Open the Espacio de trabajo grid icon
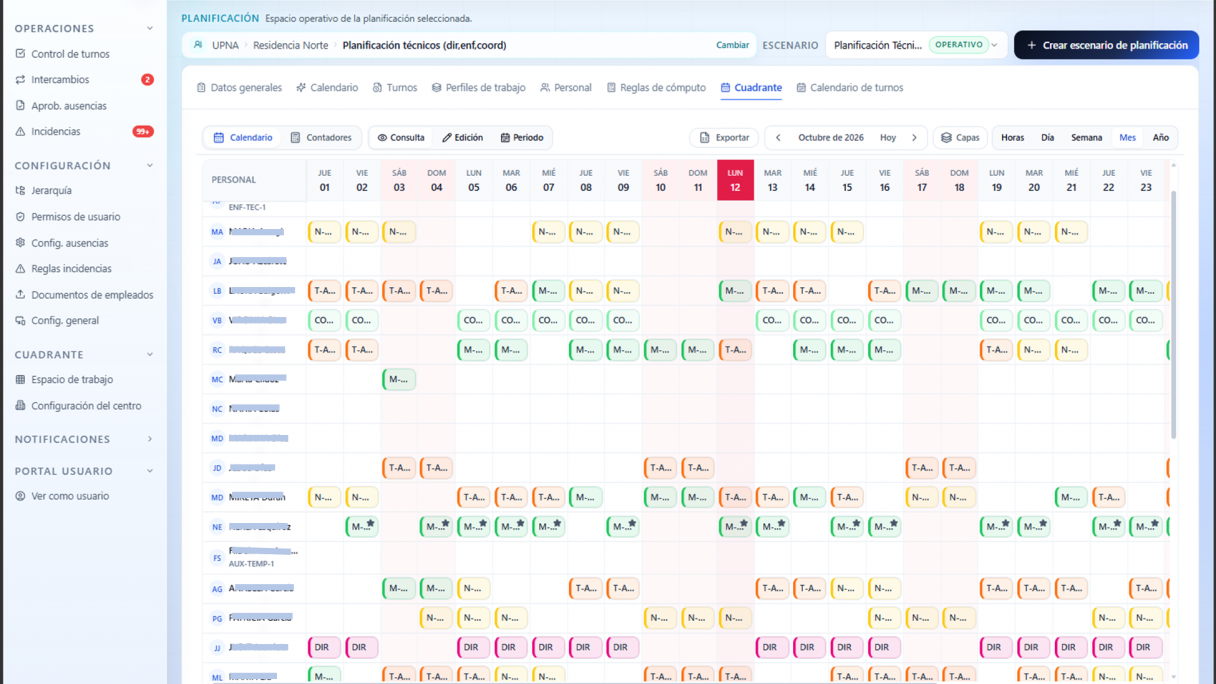 click(x=20, y=380)
